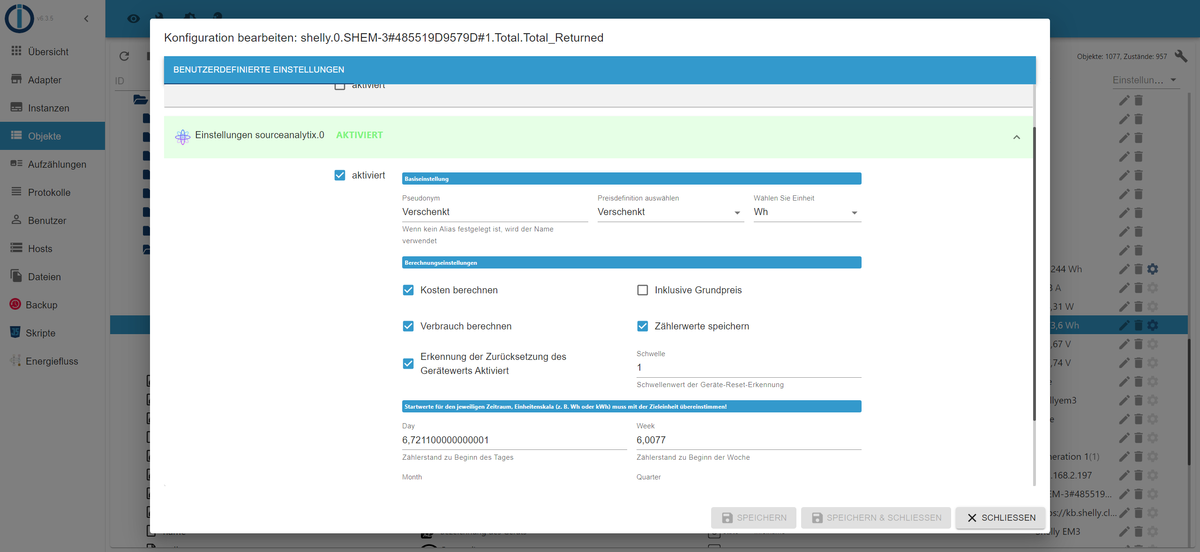Click the Day start value field
Image resolution: width=1200 pixels, height=552 pixels.
[x=514, y=439]
